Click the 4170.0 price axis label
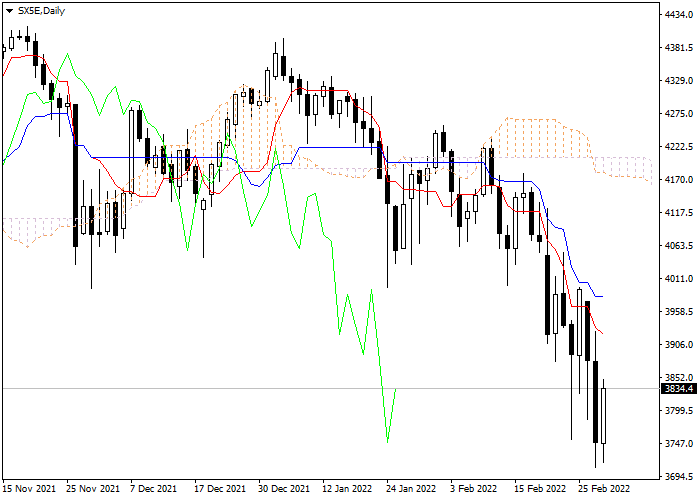Viewport: 700px width, 500px height. point(679,180)
